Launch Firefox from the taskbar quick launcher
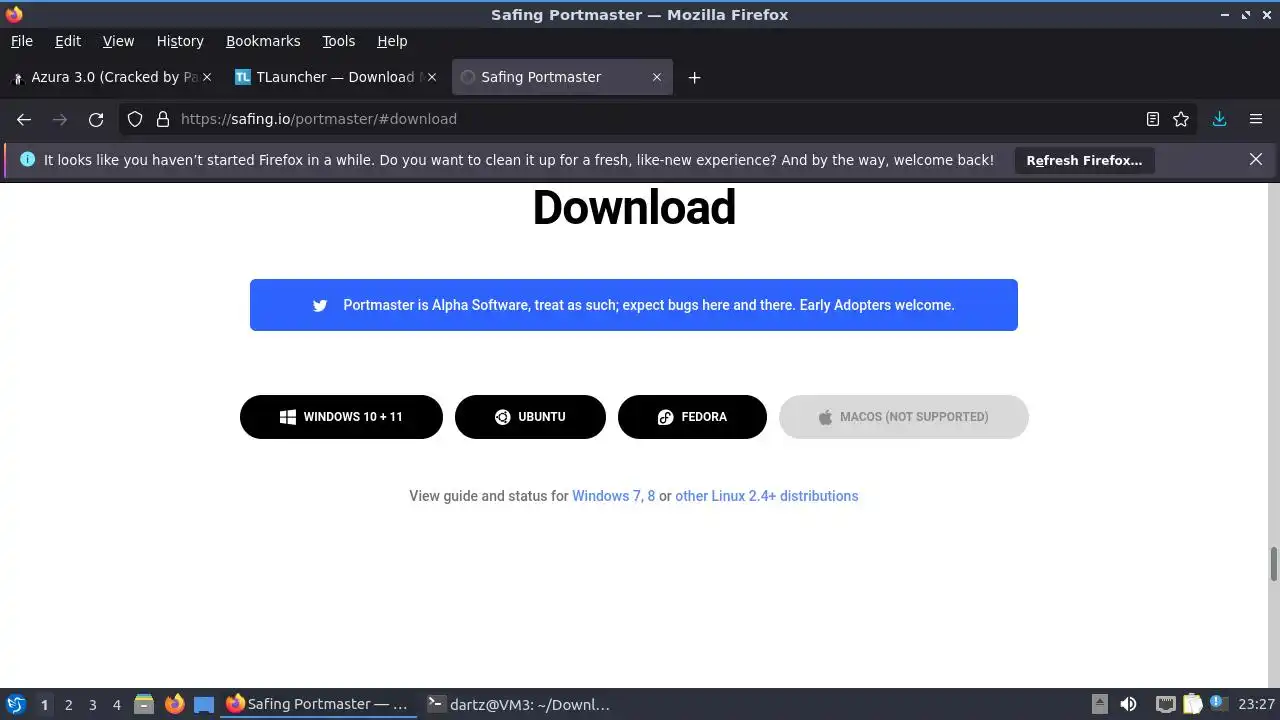The height and width of the screenshot is (720, 1280). (x=174, y=704)
